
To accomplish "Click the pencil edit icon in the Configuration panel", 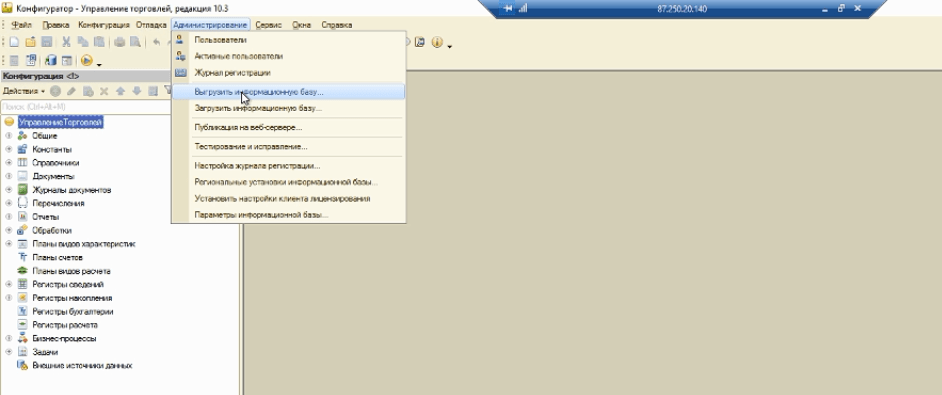I will coord(71,91).
